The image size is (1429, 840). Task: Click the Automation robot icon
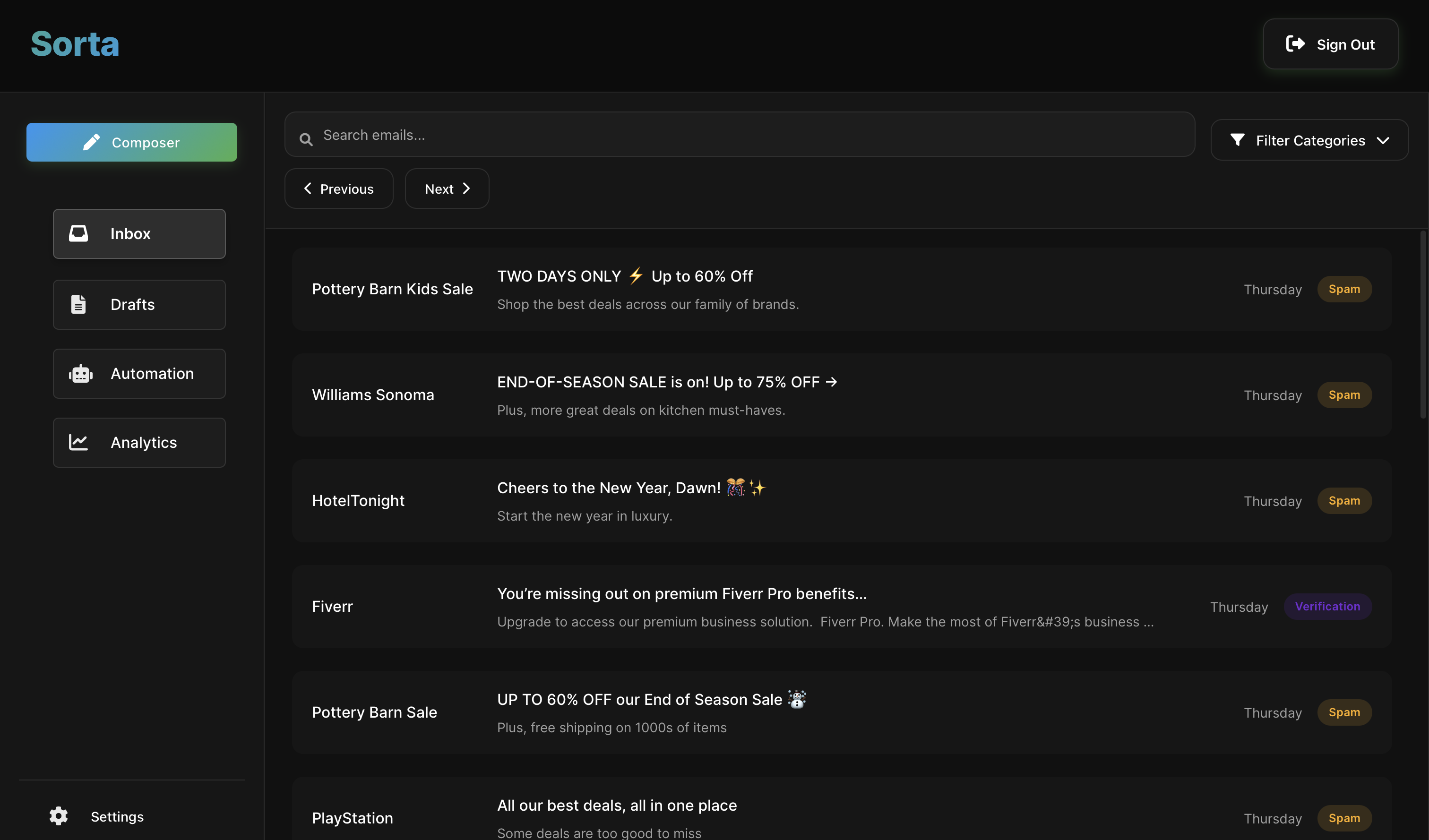[x=80, y=374]
